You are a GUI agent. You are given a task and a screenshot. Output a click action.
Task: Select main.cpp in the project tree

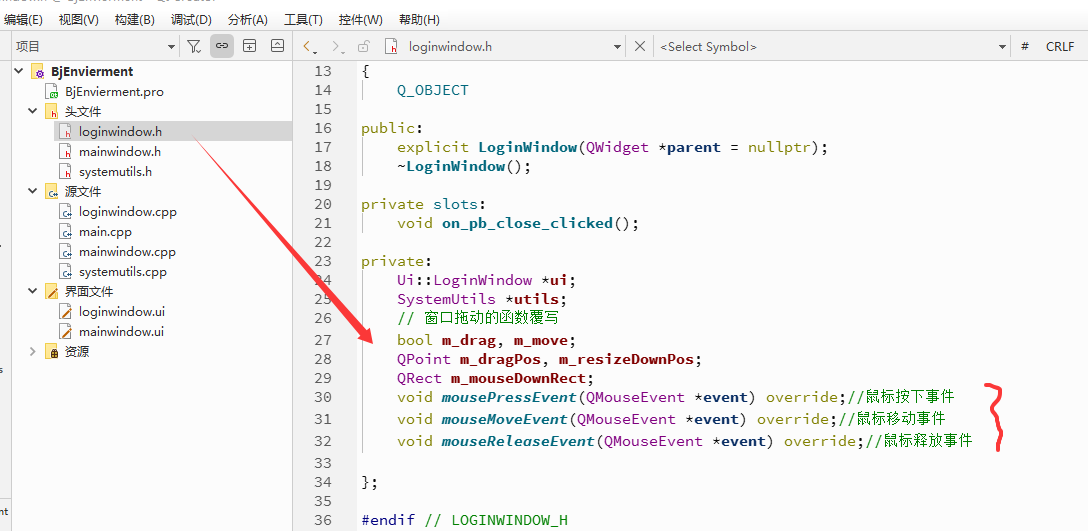point(105,232)
